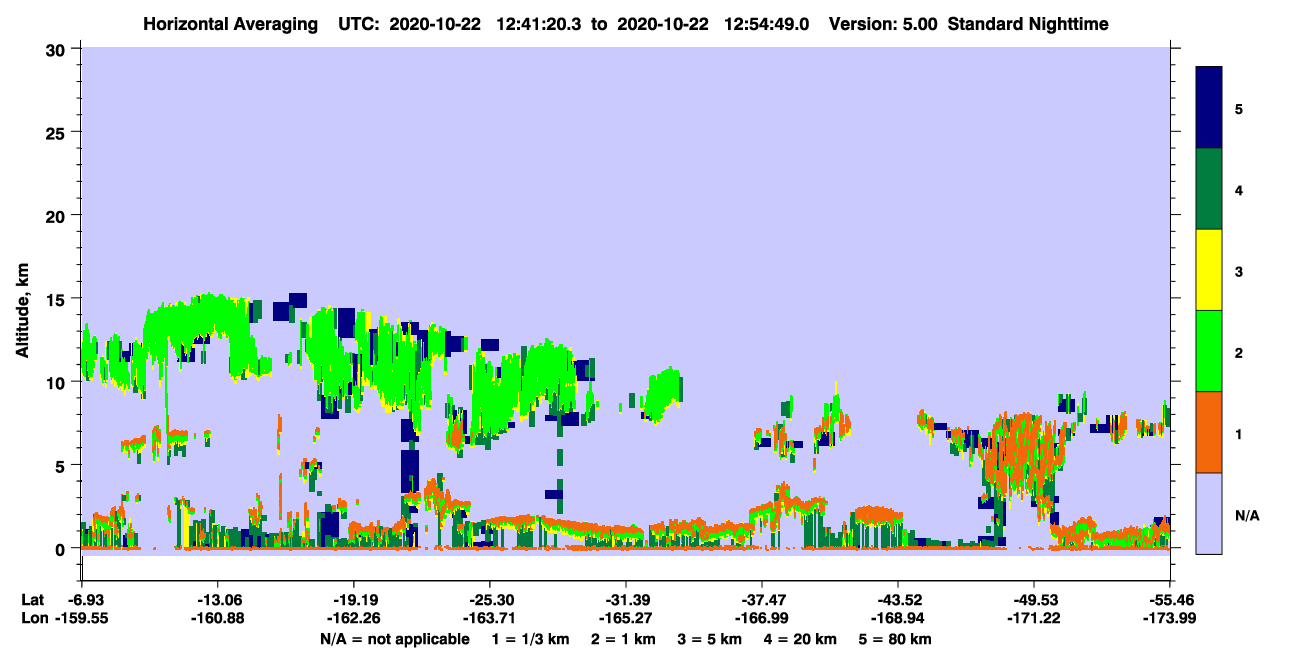Click longitude value '-163.71'
The width and height of the screenshot is (1300, 667).
[489, 619]
